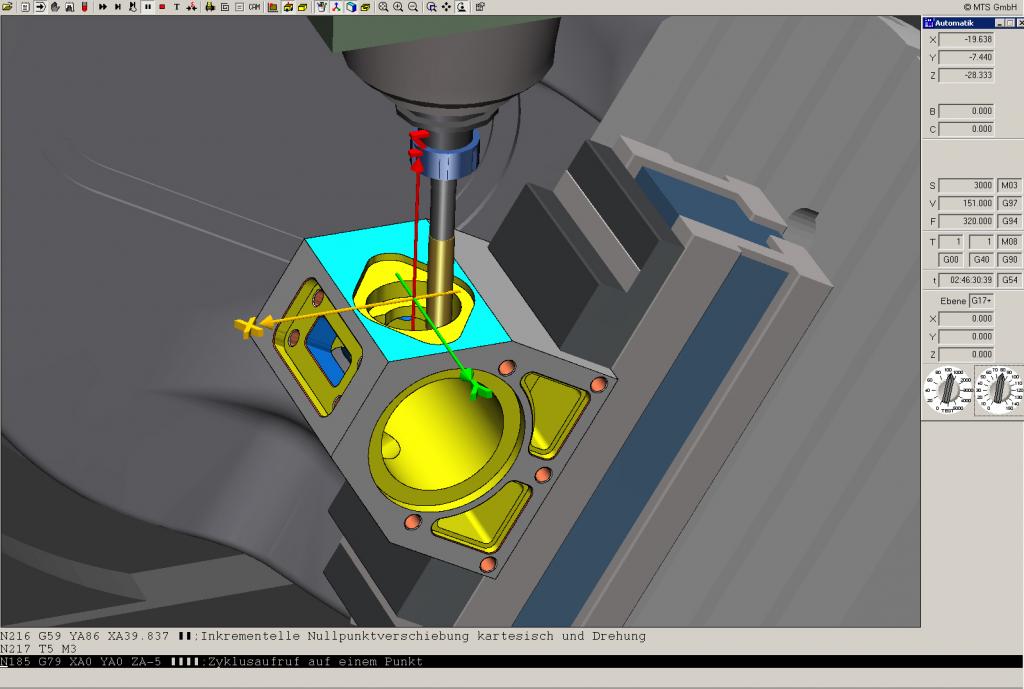The image size is (1024, 689).
Task: Click the feed rate F field 320.000
Action: point(967,221)
